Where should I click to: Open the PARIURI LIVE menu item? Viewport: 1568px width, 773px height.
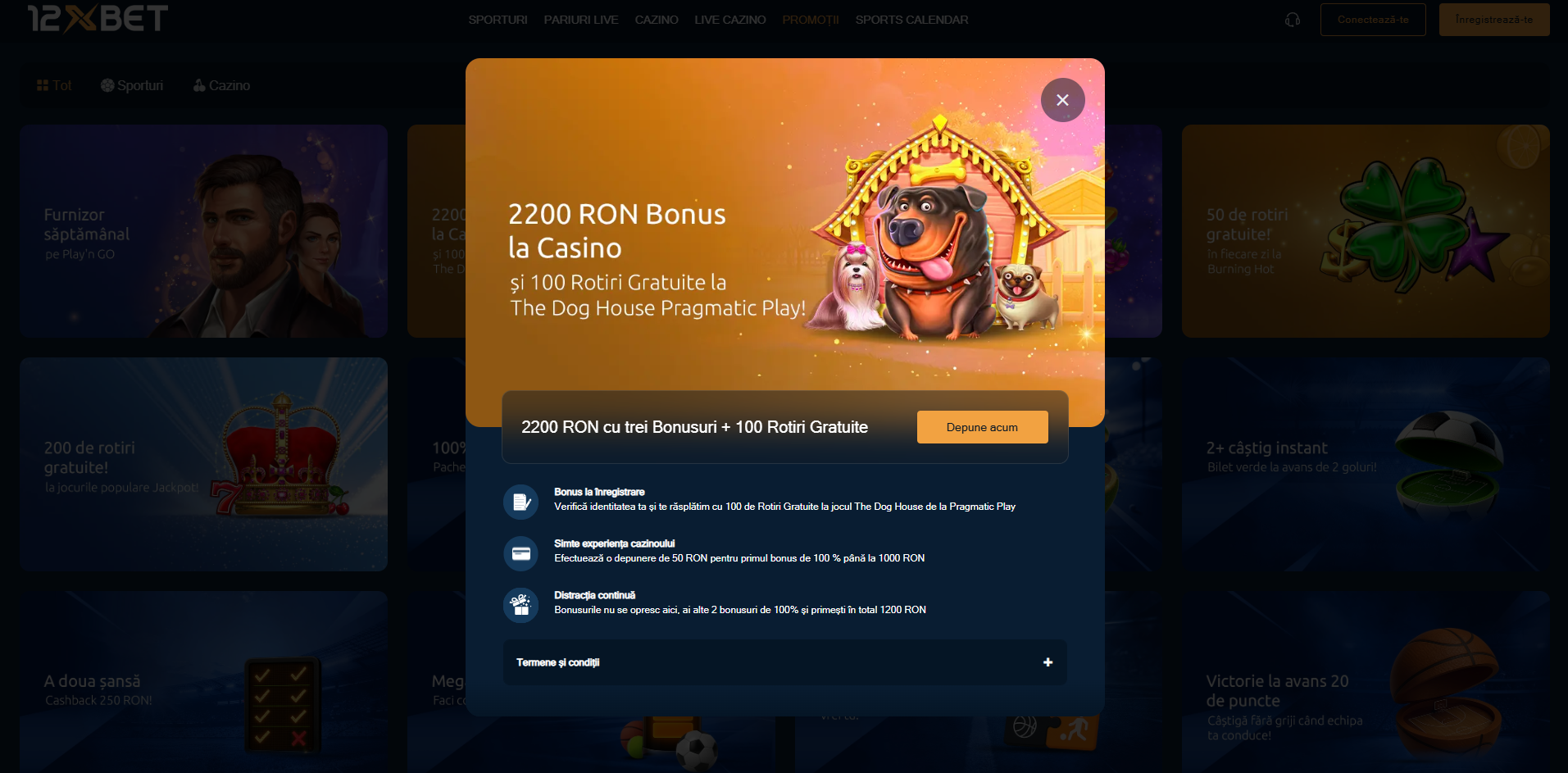click(x=581, y=20)
